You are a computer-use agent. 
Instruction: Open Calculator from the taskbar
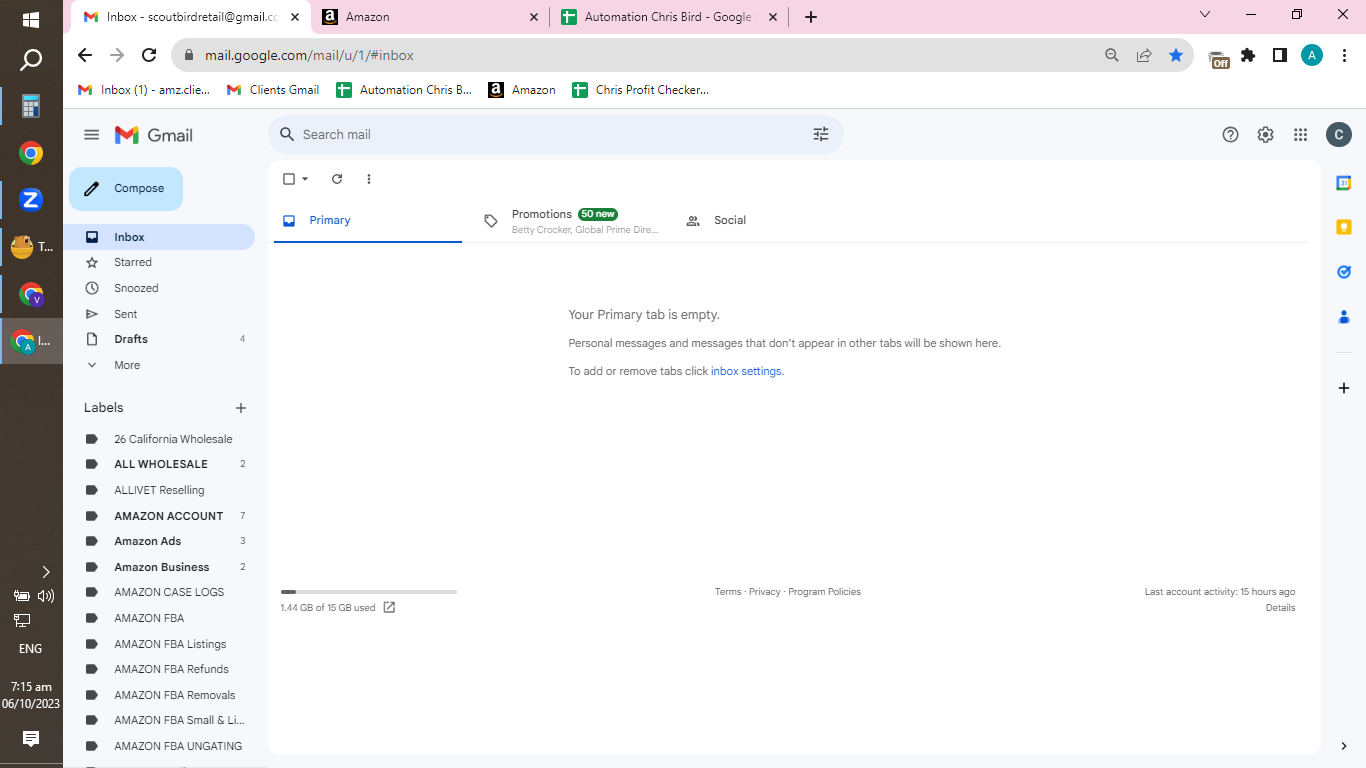pos(31,107)
